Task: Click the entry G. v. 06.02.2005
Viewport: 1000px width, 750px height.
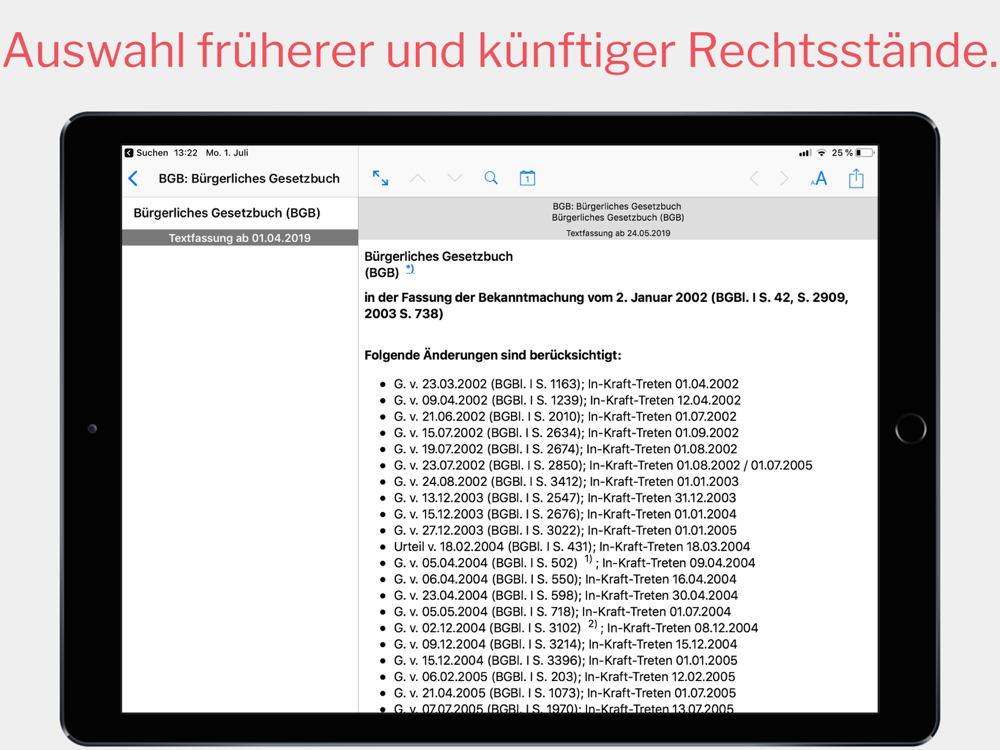Action: tap(564, 677)
